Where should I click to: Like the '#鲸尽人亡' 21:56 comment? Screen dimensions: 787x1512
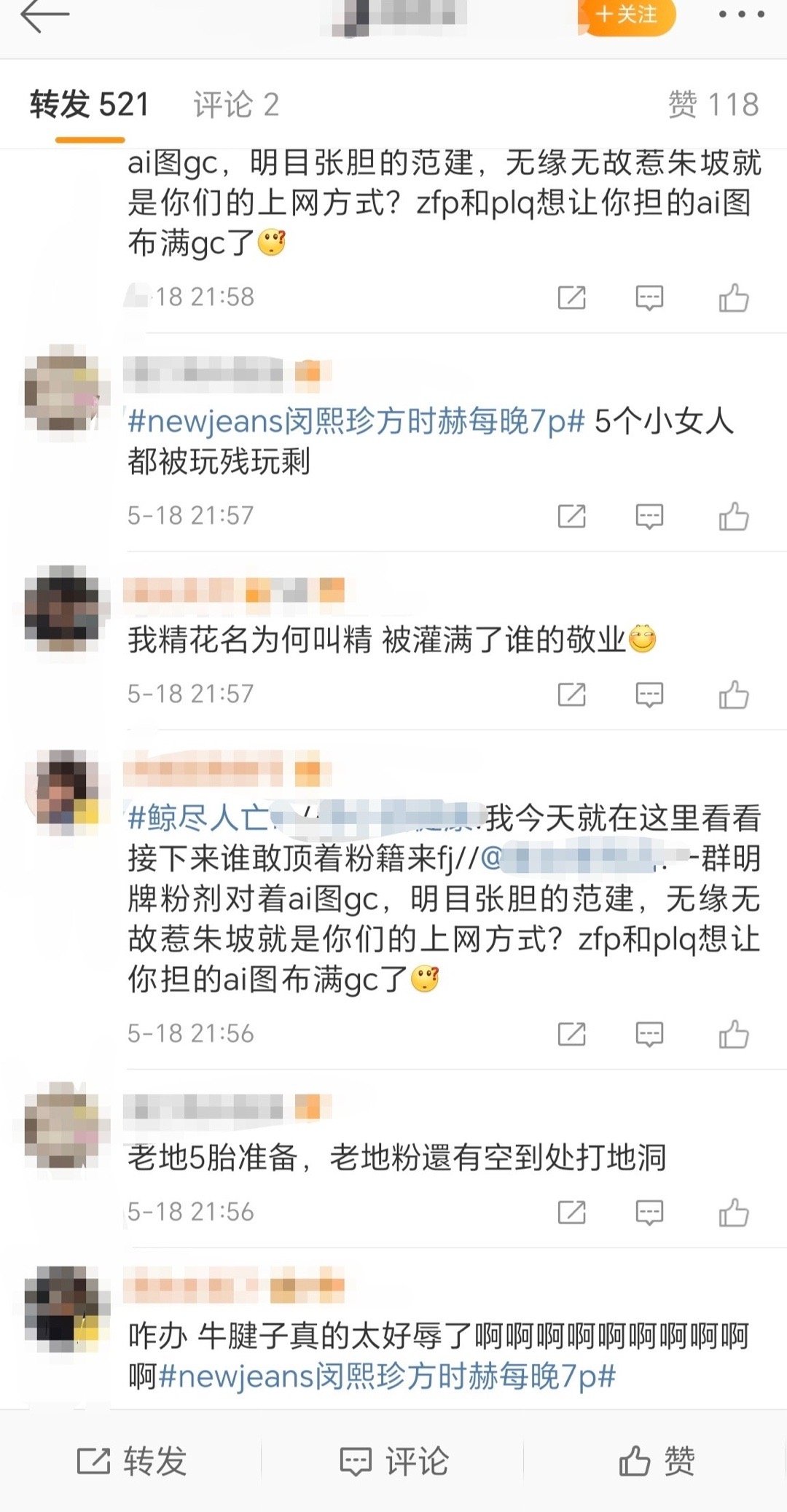(733, 1033)
